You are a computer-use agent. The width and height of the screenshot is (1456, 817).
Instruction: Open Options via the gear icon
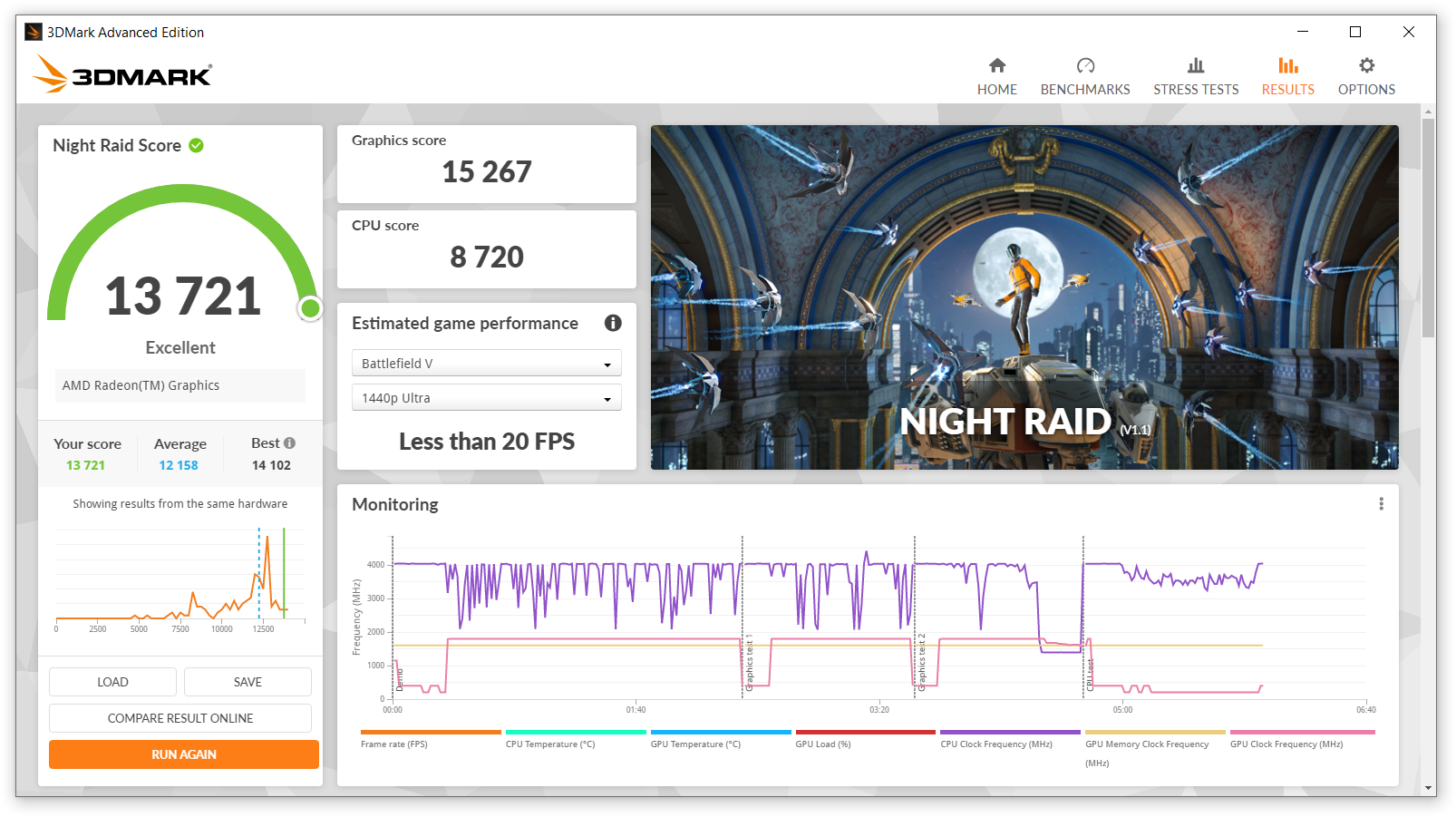[x=1366, y=65]
